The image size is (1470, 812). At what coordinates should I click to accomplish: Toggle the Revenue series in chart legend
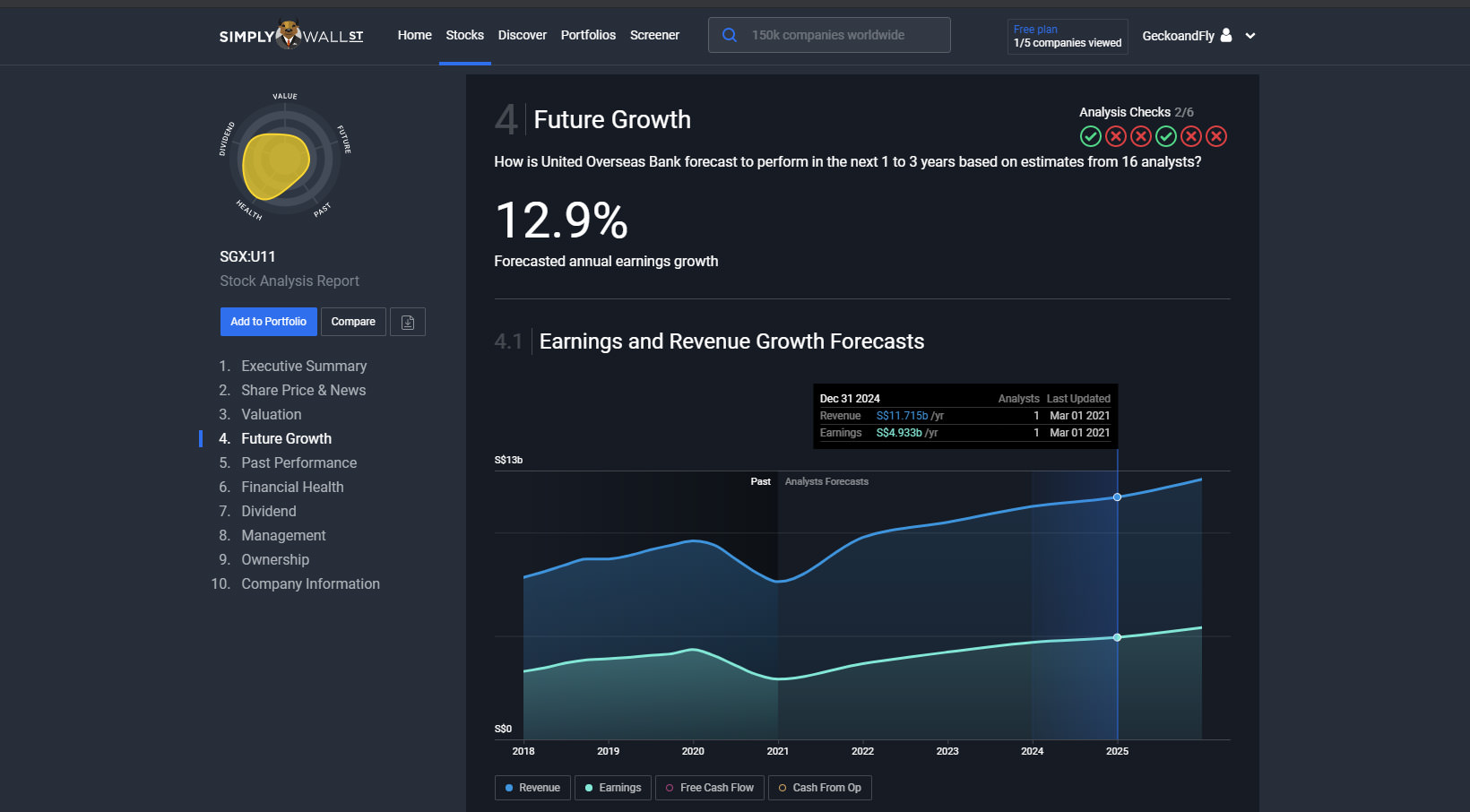point(532,788)
